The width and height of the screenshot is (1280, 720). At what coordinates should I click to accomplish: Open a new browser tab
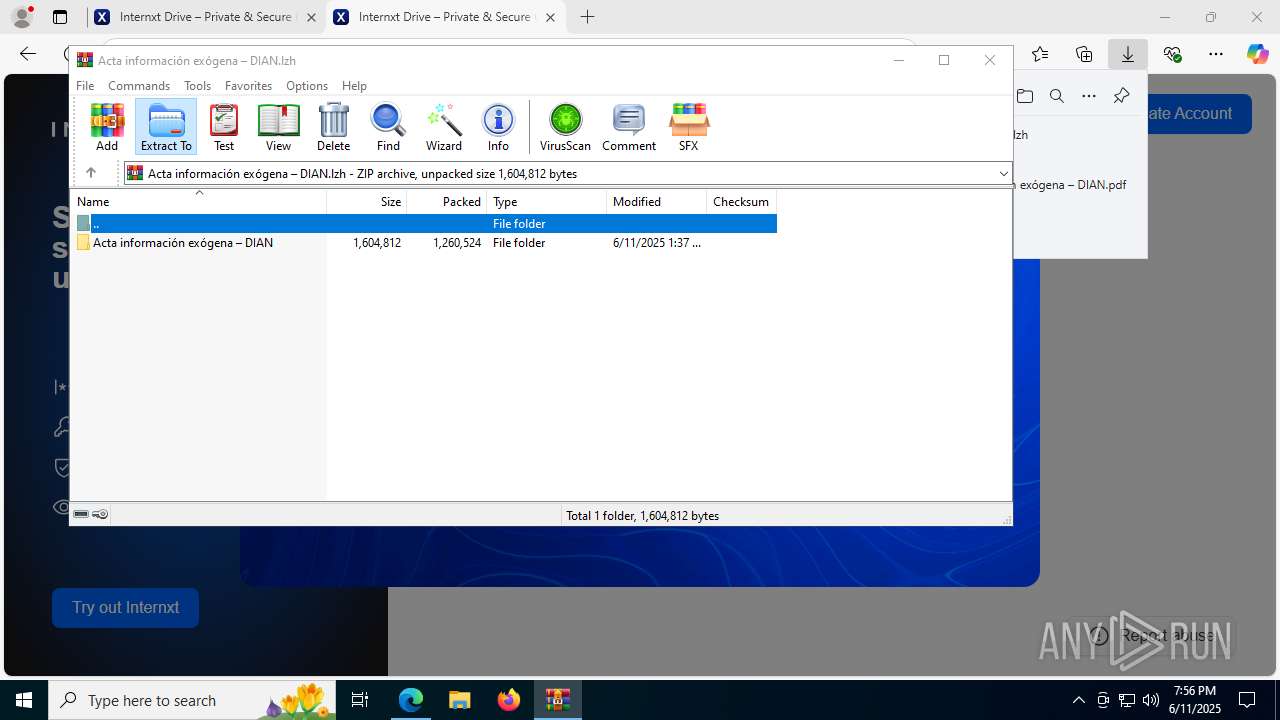click(x=588, y=17)
